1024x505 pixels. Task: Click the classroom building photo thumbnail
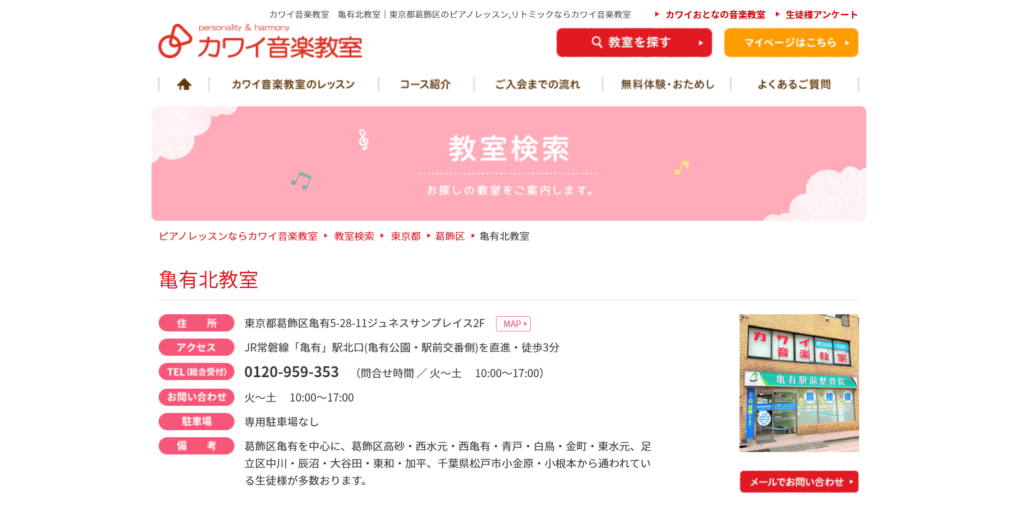tap(799, 383)
